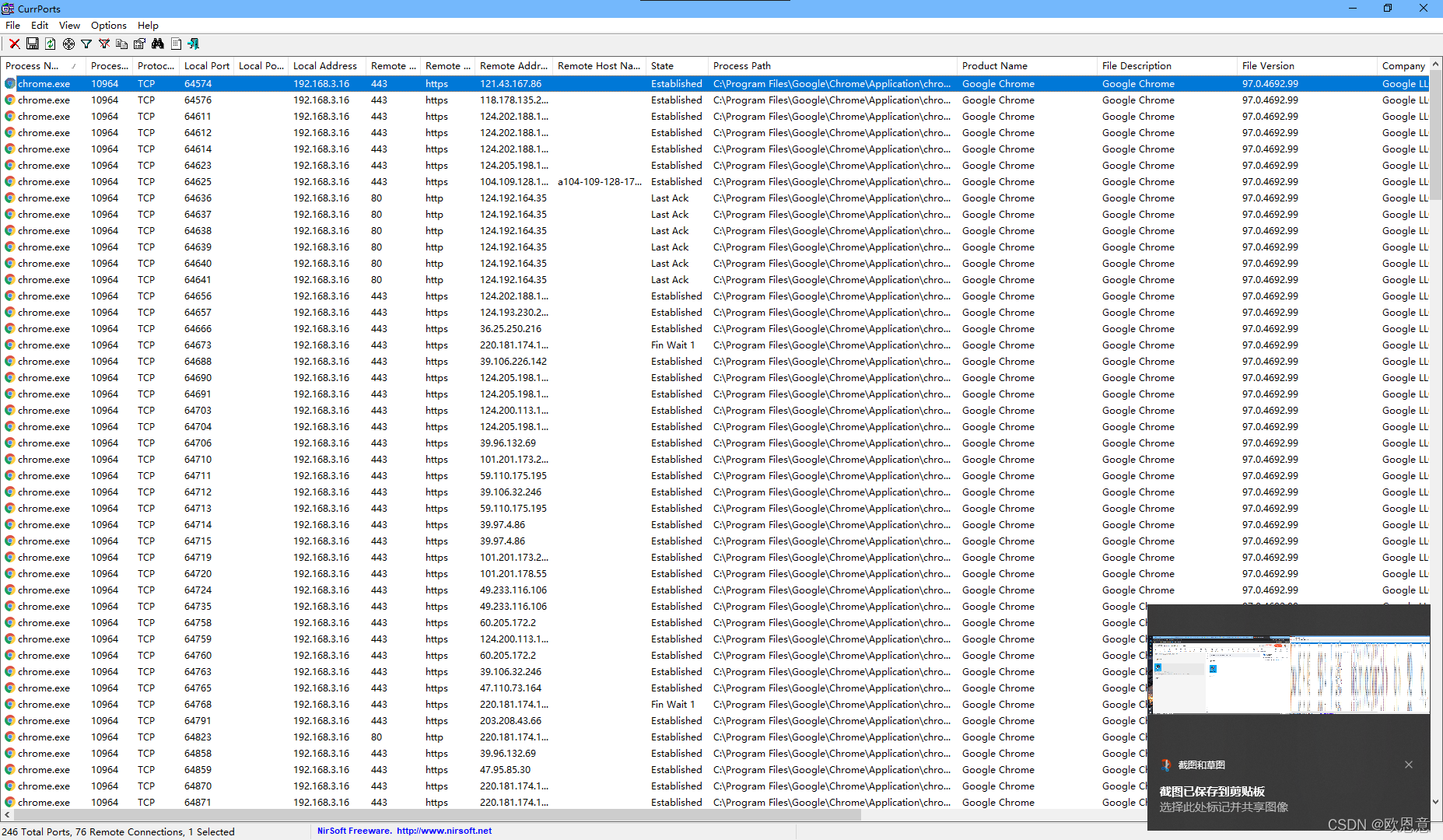Click the vertical scrollbar down arrow
This screenshot has width=1443, height=840.
[1436, 801]
